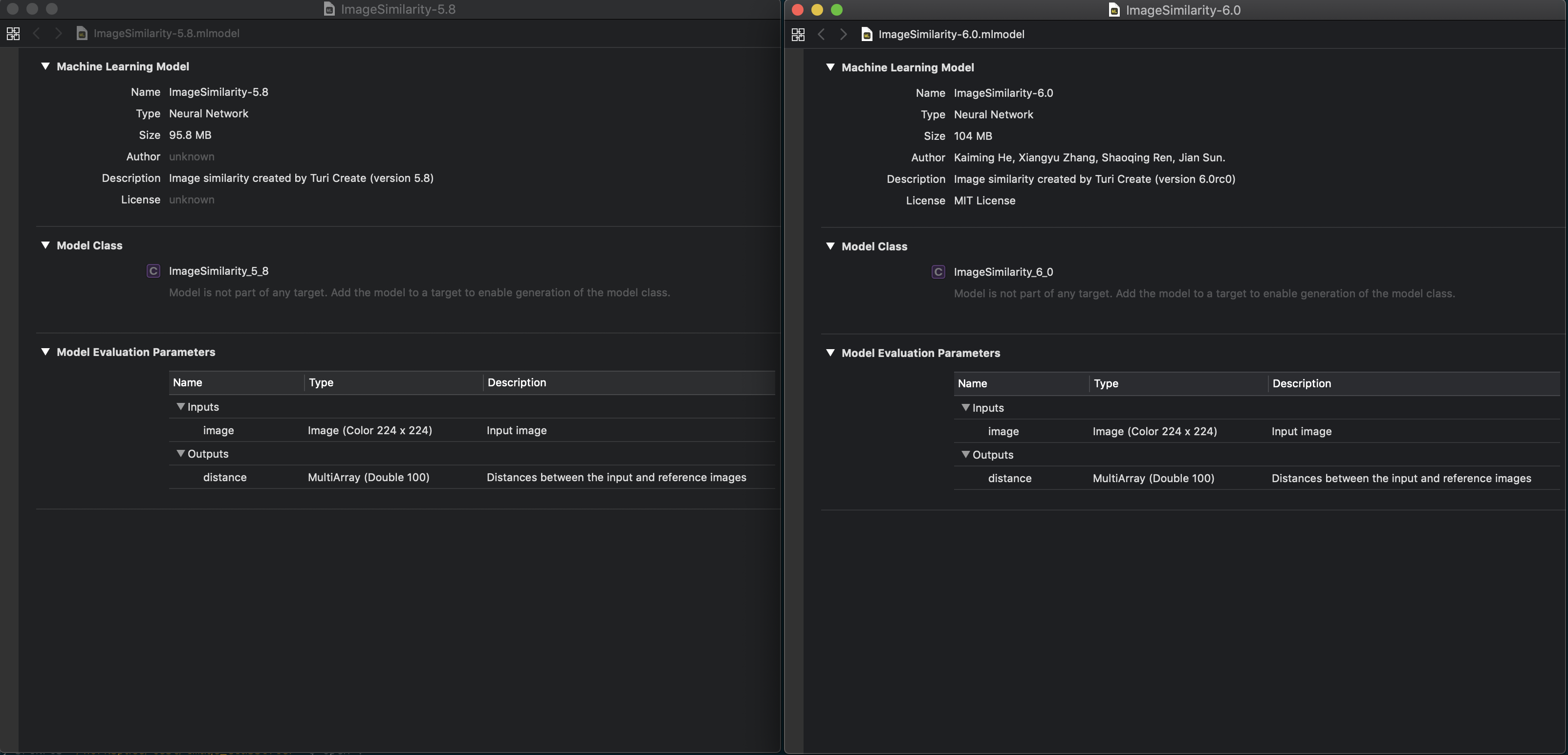Image resolution: width=1568 pixels, height=755 pixels.
Task: Click the related items grid icon in ImageSimilarity-5.8 window
Action: (13, 33)
